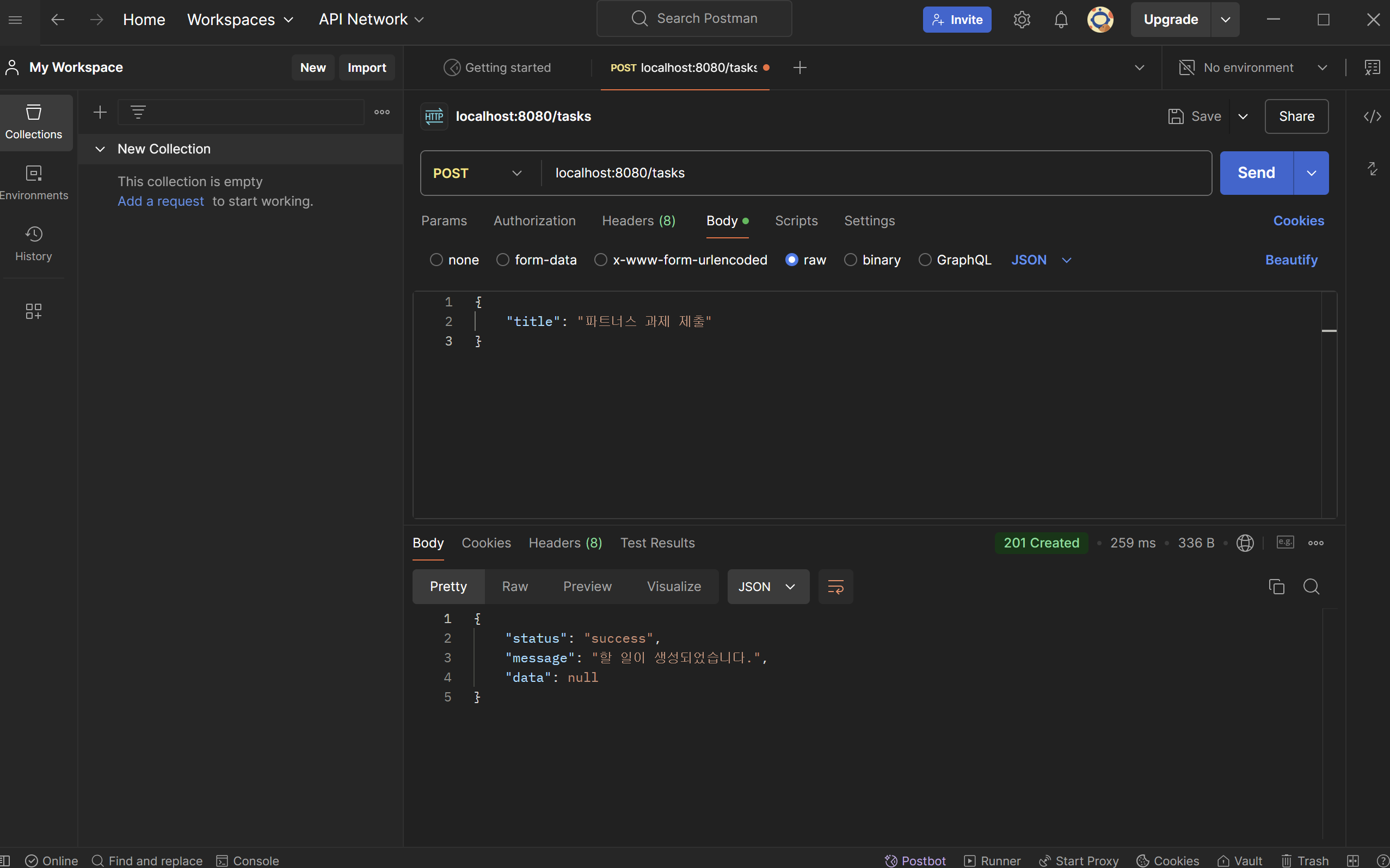Click the Add a request link
The width and height of the screenshot is (1390, 868).
(x=160, y=201)
